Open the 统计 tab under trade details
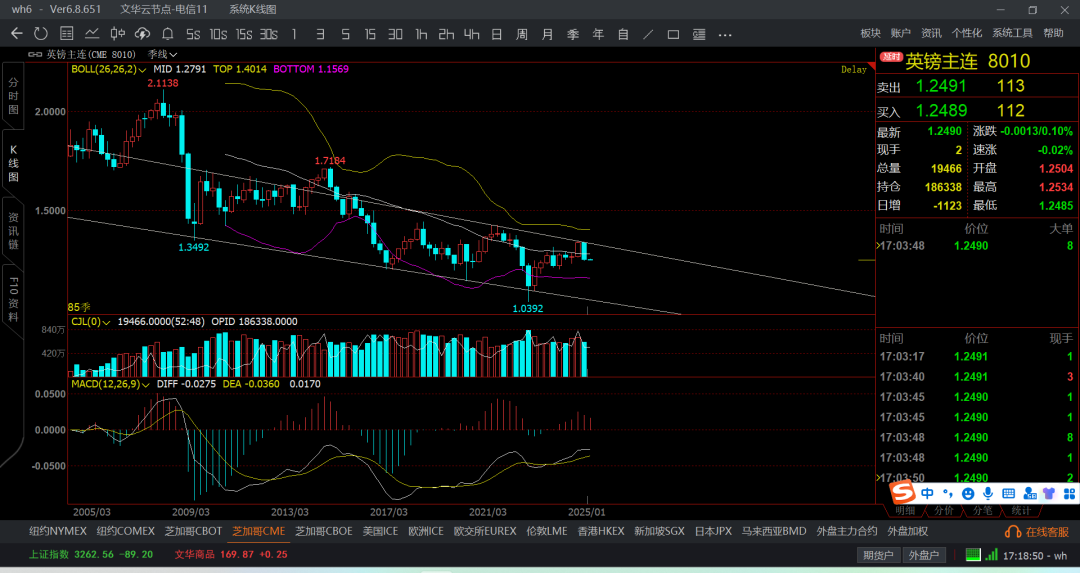This screenshot has height=573, width=1080. [1021, 510]
